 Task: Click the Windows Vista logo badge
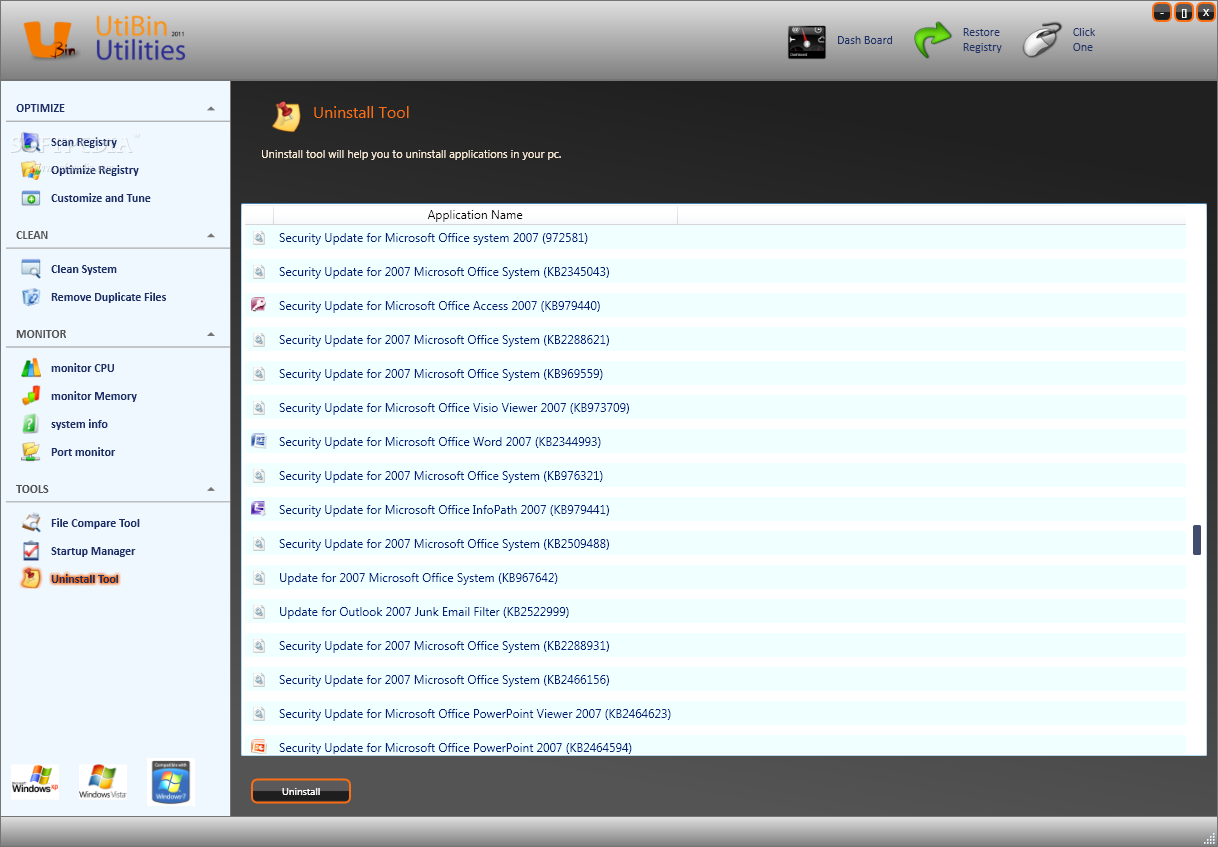click(x=102, y=781)
